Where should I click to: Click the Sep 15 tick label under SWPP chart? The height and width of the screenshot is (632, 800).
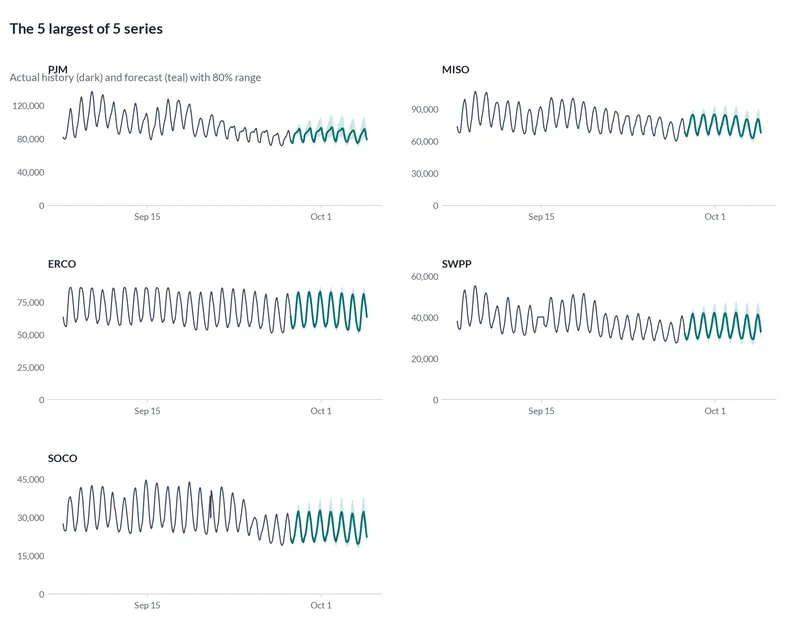541,411
